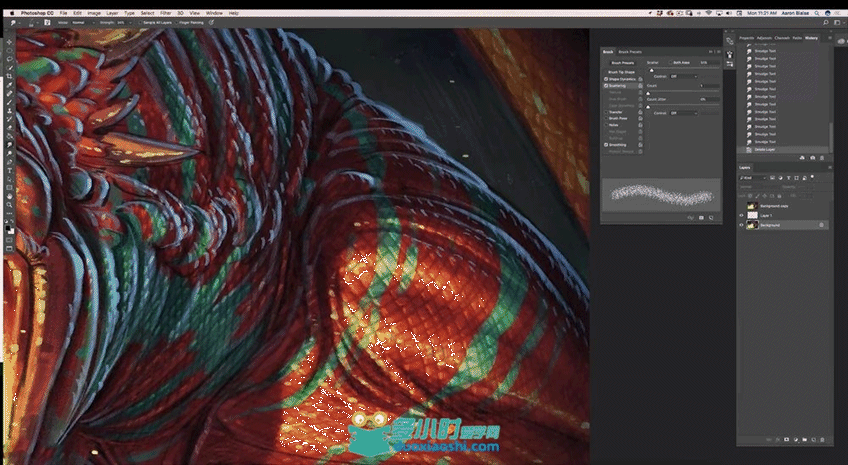Toggle Scattering checkbox
This screenshot has width=848, height=465.
606,85
